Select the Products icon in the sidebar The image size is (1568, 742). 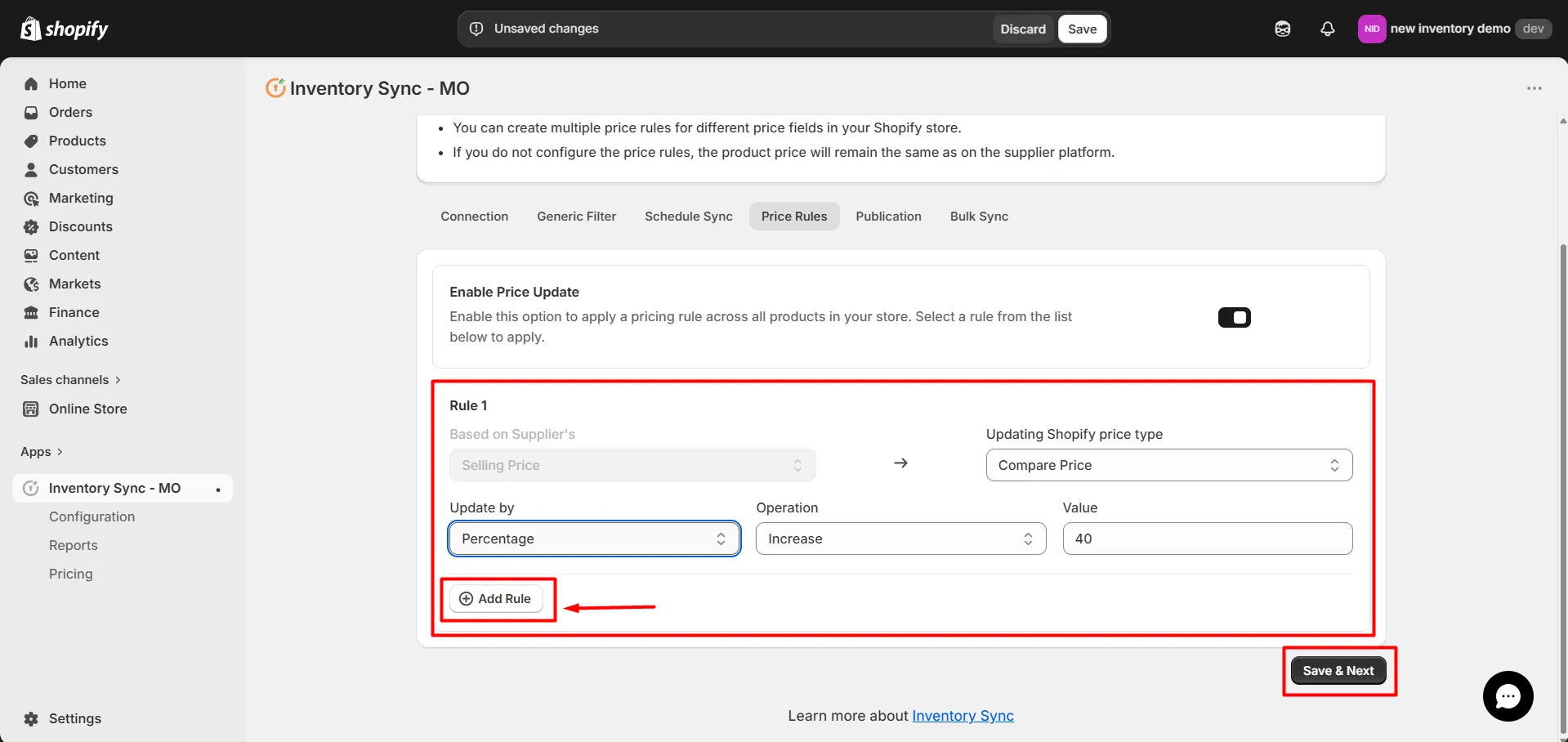[30, 141]
